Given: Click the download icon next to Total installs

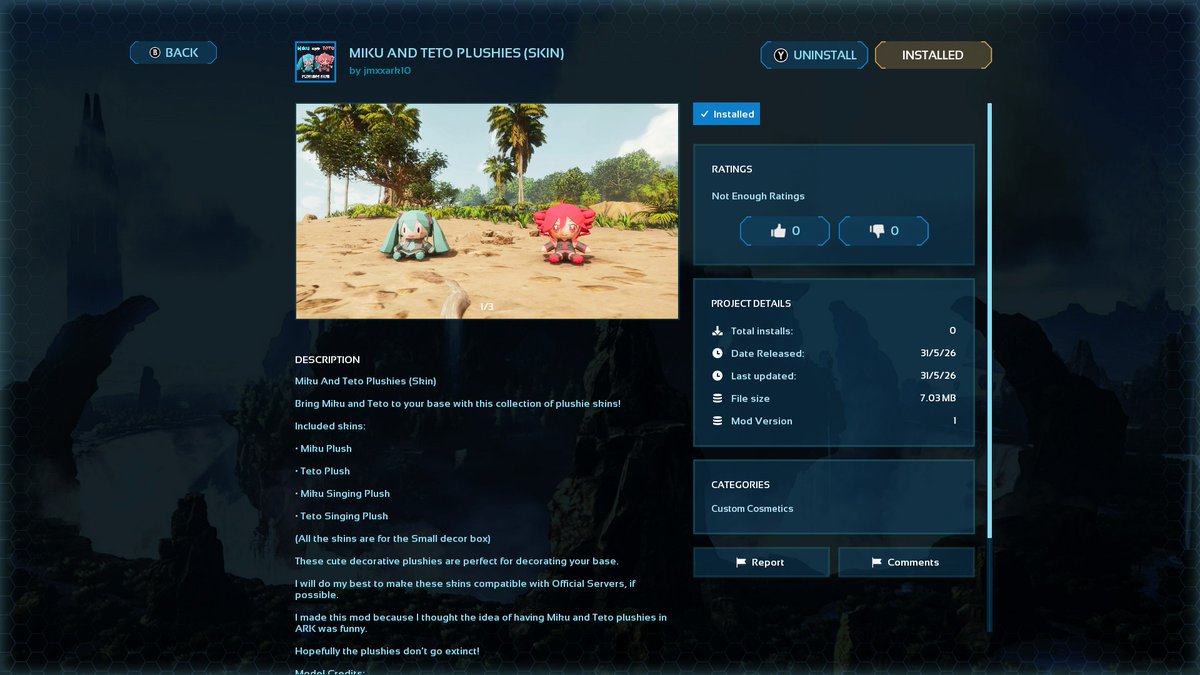Looking at the screenshot, I should [717, 331].
